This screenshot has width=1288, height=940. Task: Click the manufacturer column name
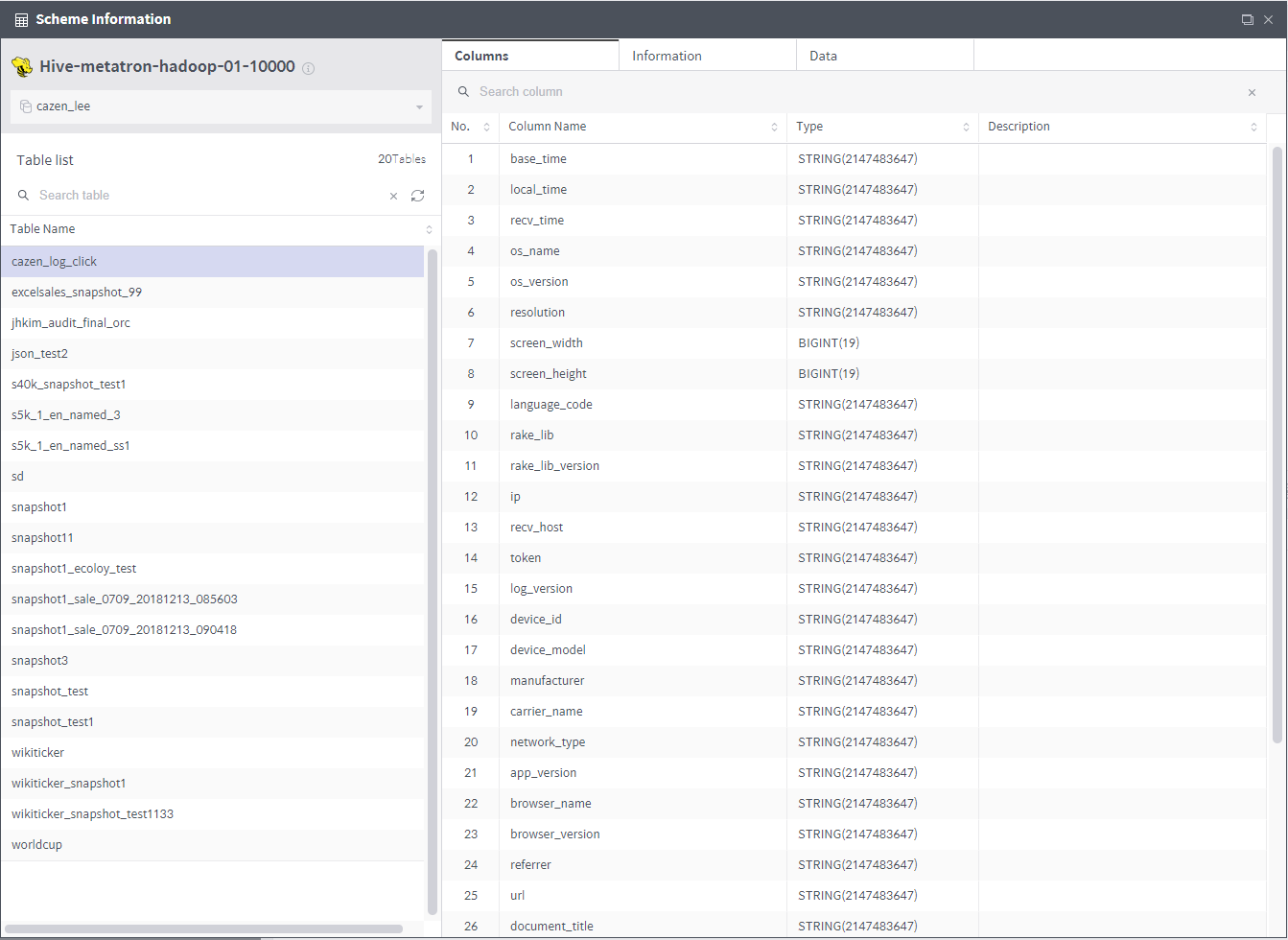click(547, 681)
